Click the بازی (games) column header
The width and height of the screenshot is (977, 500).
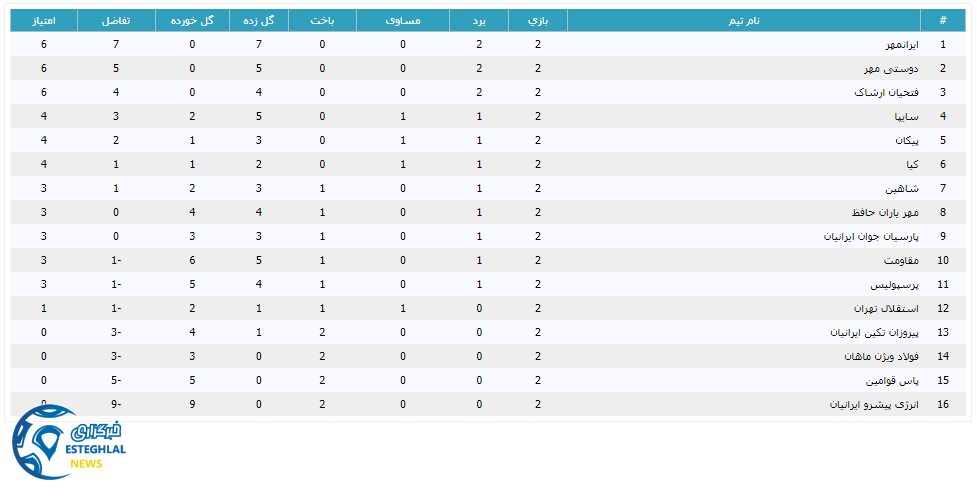point(538,20)
